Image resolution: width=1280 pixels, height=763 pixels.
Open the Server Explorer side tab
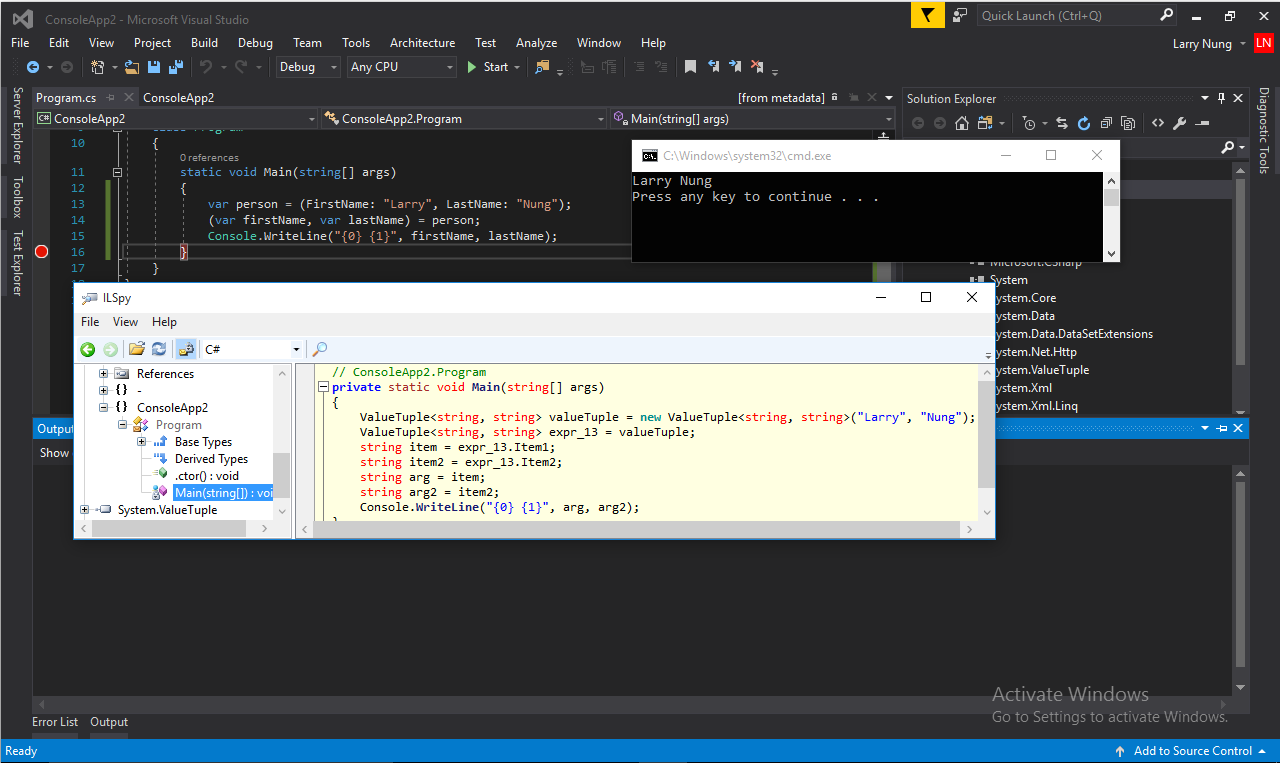tap(16, 126)
